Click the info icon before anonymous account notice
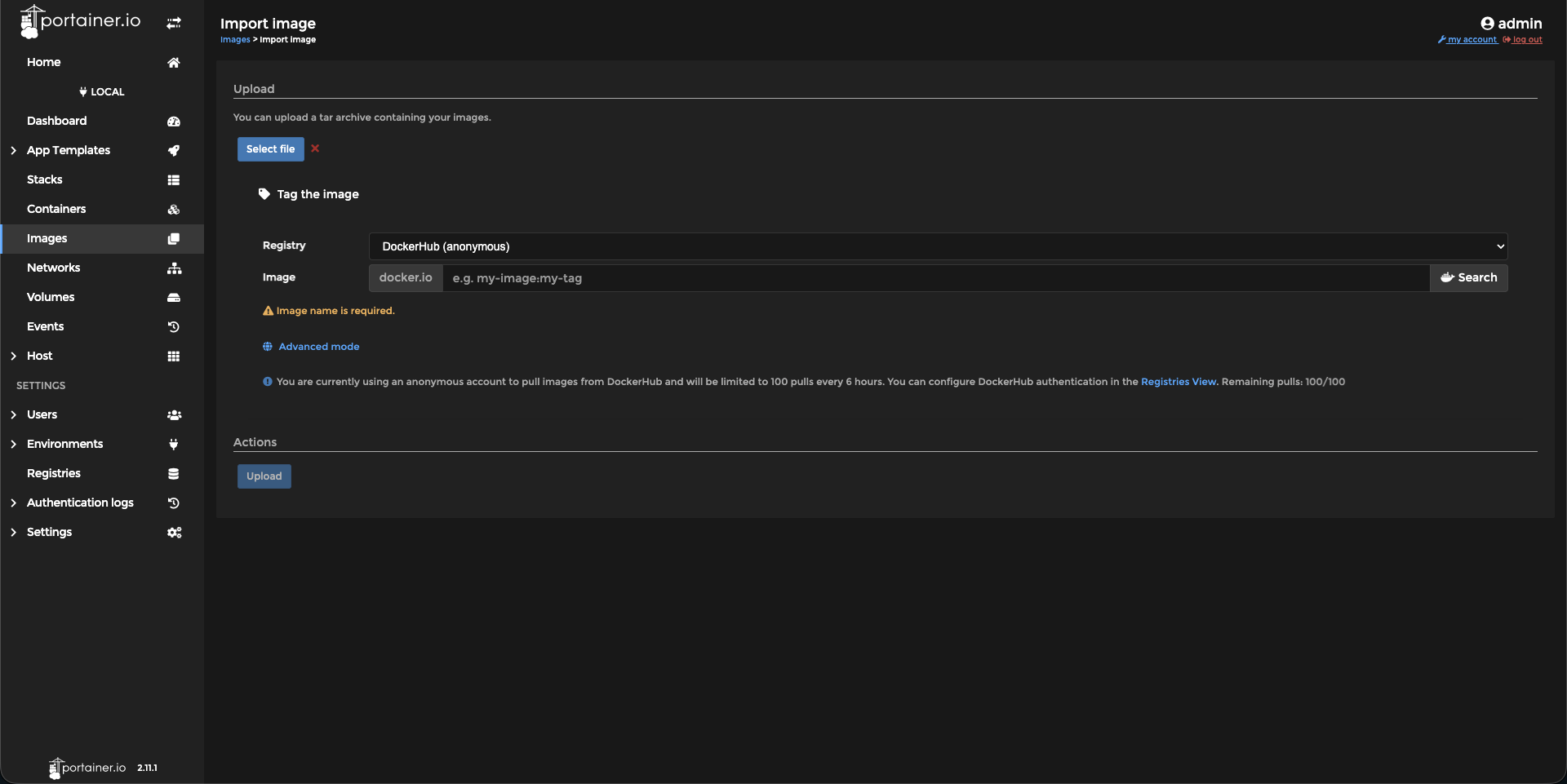Viewport: 1567px width, 784px height. pyautogui.click(x=268, y=382)
